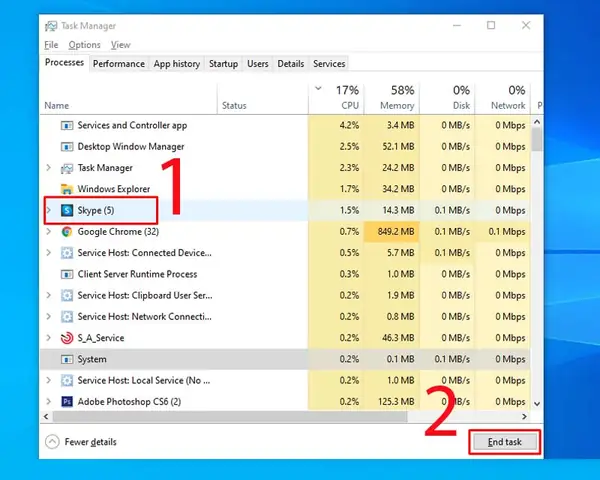The height and width of the screenshot is (480, 600).
Task: Click the Google Chrome icon in process list
Action: pos(67,232)
